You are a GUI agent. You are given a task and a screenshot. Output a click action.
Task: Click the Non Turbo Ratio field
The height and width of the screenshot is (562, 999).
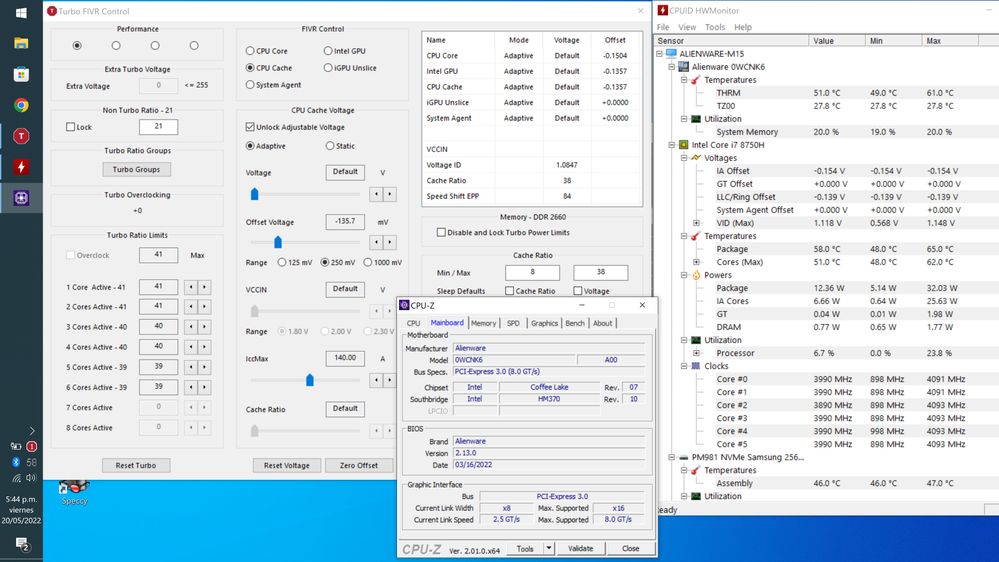(159, 127)
